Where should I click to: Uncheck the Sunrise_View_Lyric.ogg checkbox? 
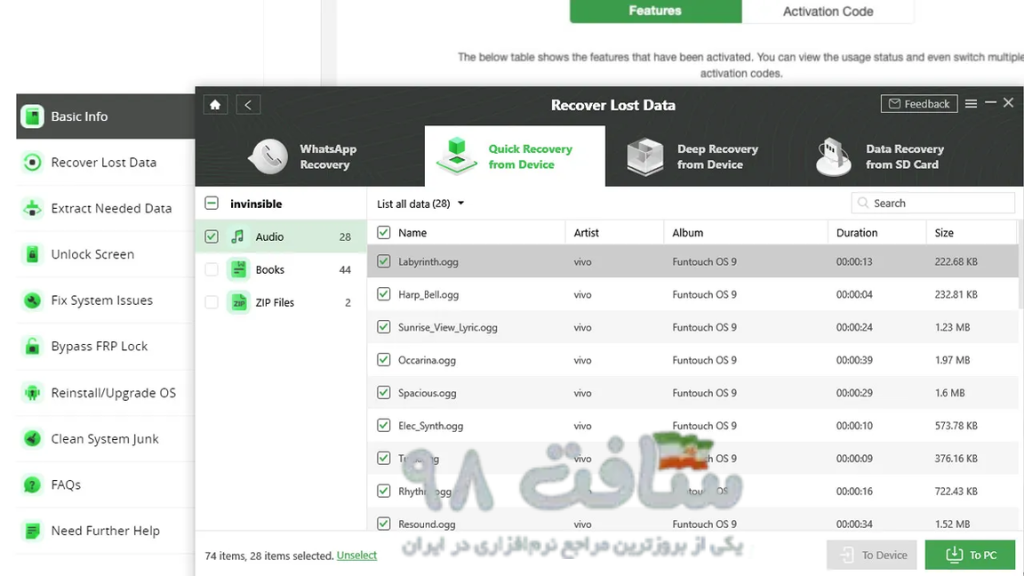(x=383, y=327)
